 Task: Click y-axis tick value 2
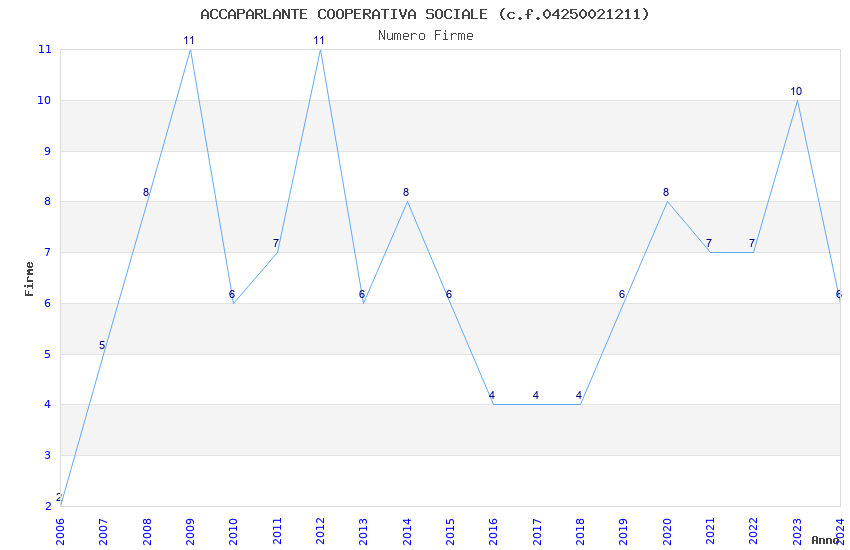(48, 506)
